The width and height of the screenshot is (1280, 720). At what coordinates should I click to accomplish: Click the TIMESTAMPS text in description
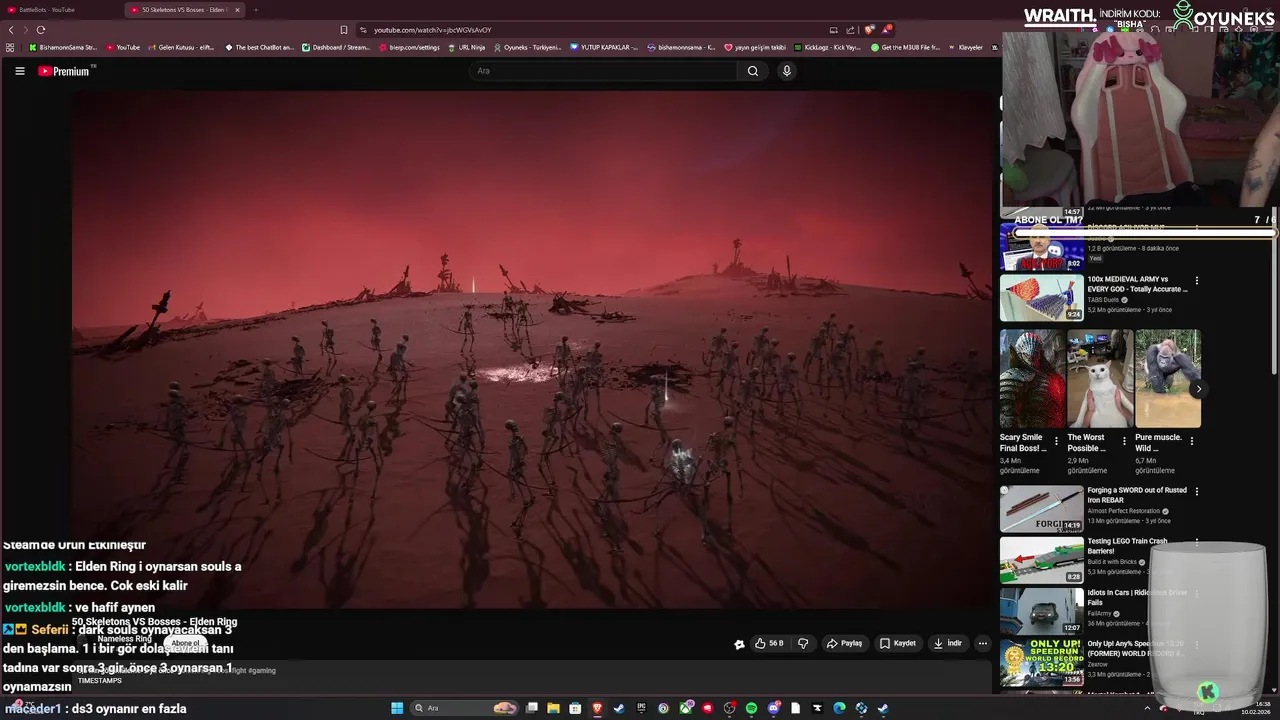coord(100,681)
